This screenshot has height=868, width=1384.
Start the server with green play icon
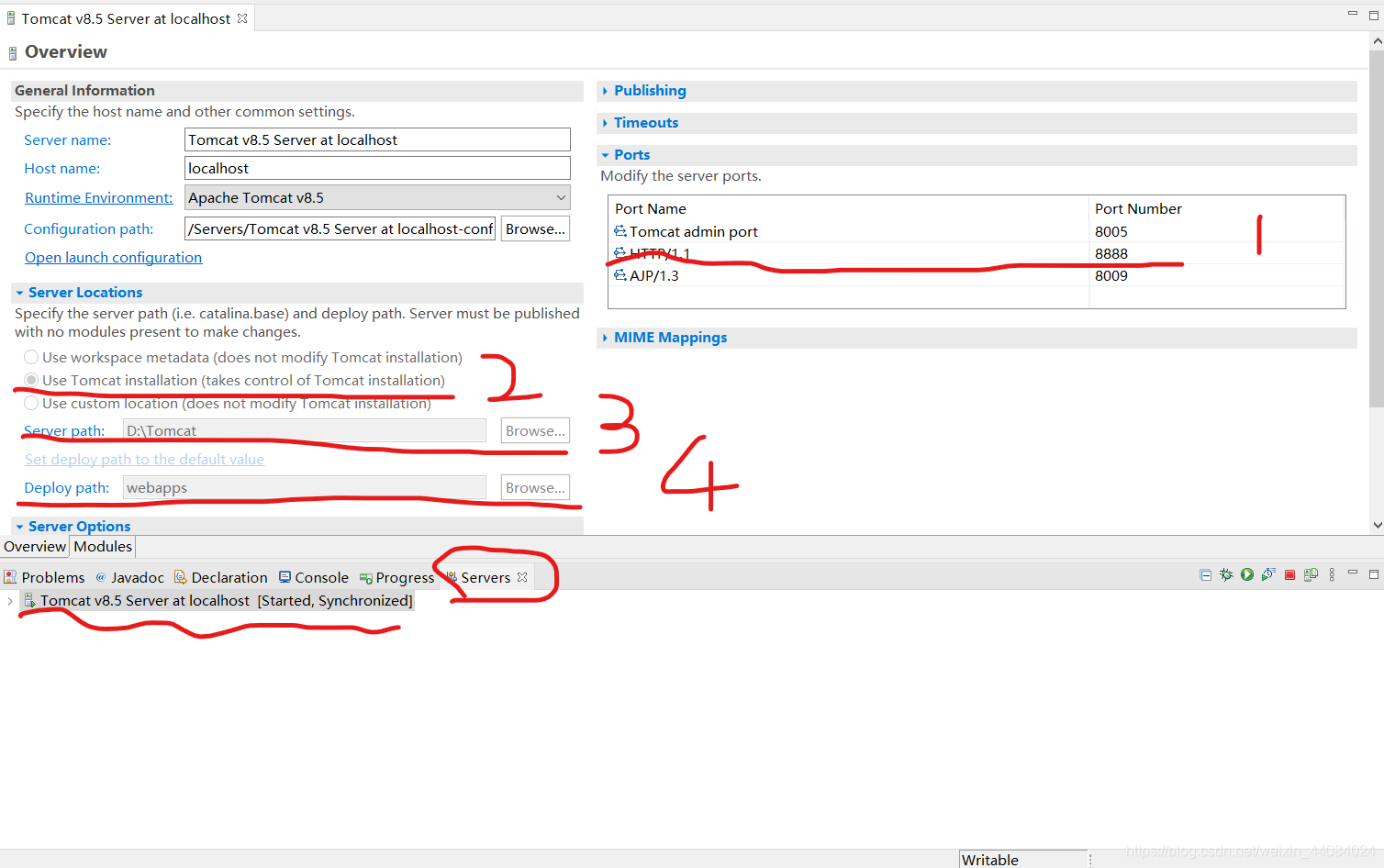(x=1247, y=574)
